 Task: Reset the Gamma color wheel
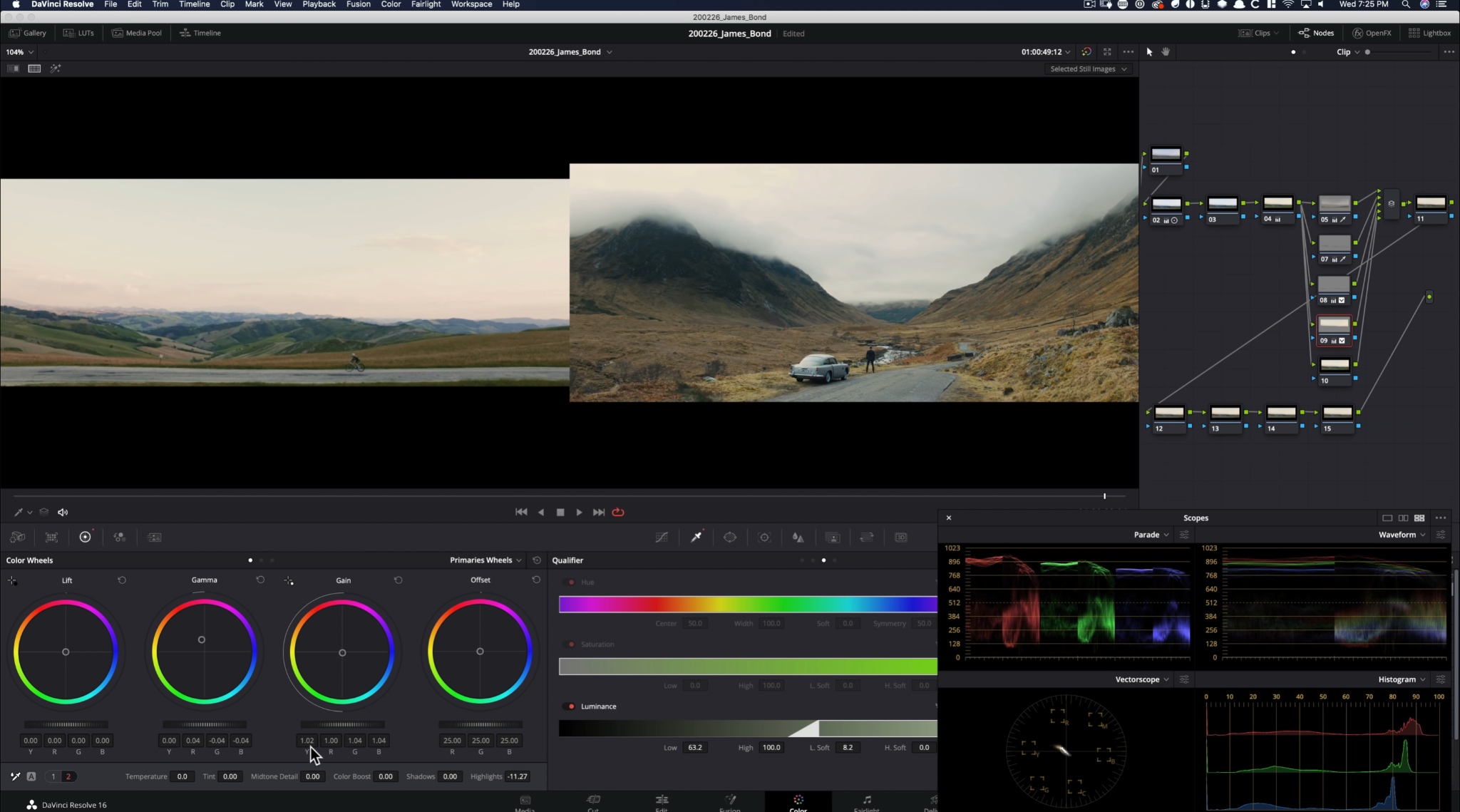tap(260, 580)
